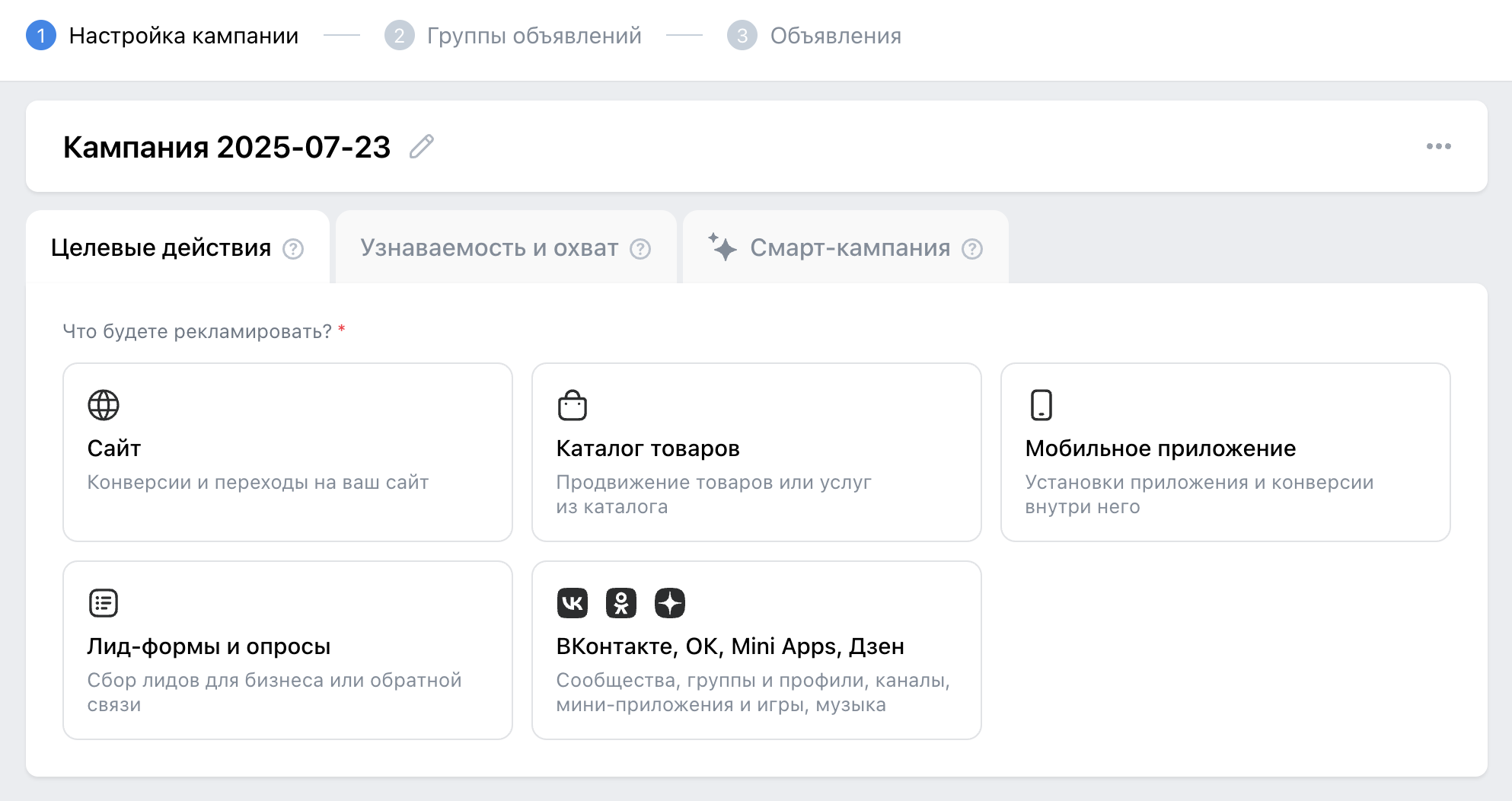Click the globe icon in Сайт card

click(x=104, y=405)
